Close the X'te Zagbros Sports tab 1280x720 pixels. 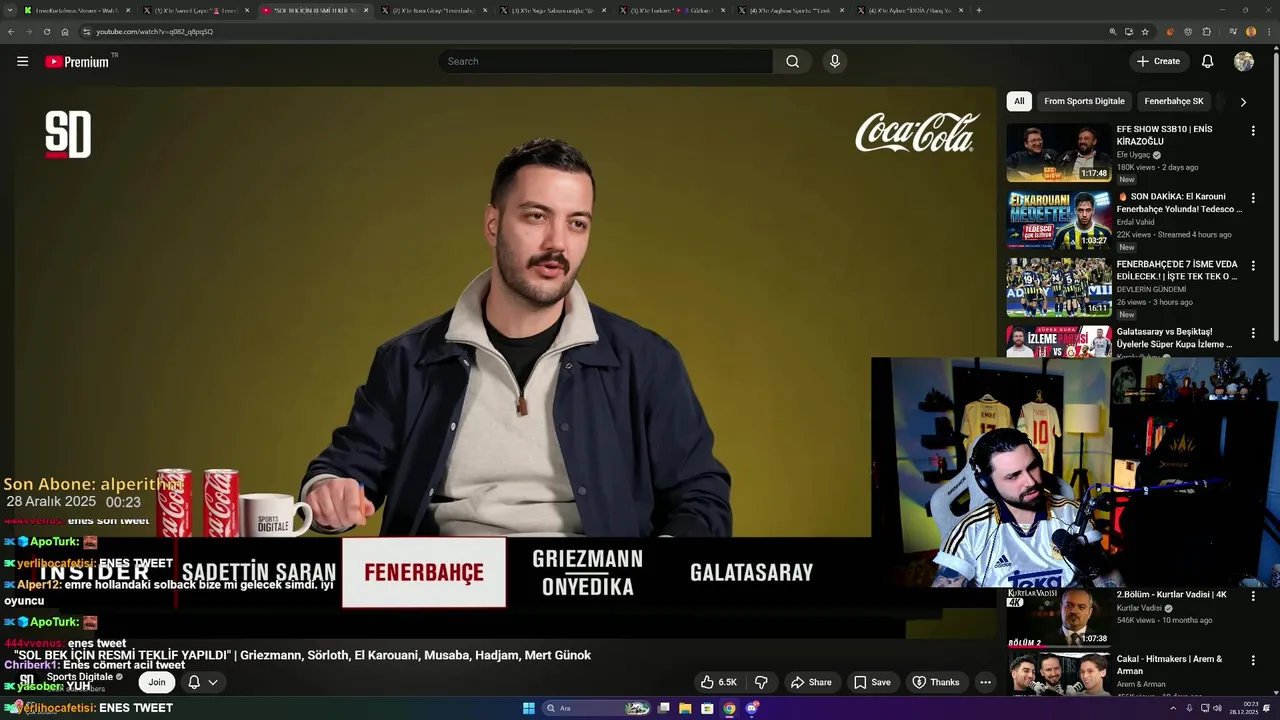[842, 10]
